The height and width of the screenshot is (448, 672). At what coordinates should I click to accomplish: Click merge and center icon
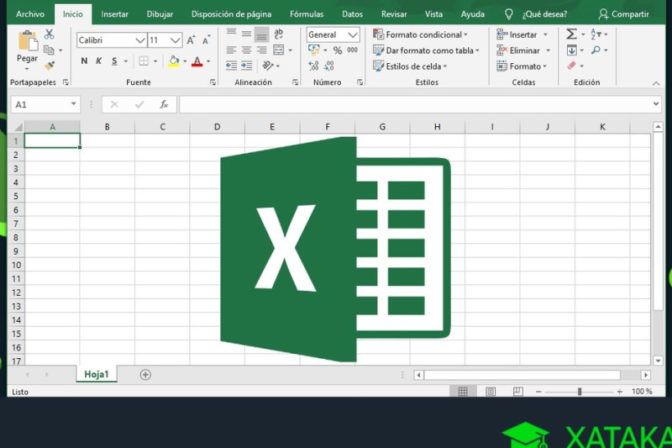(279, 50)
